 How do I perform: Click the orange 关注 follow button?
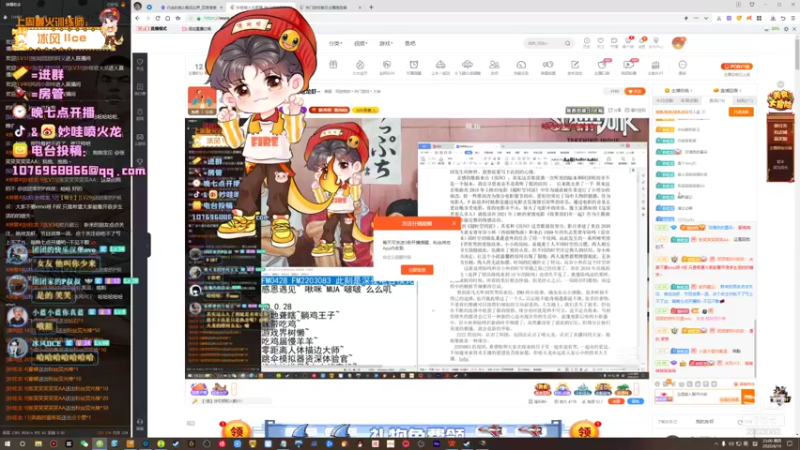635,91
